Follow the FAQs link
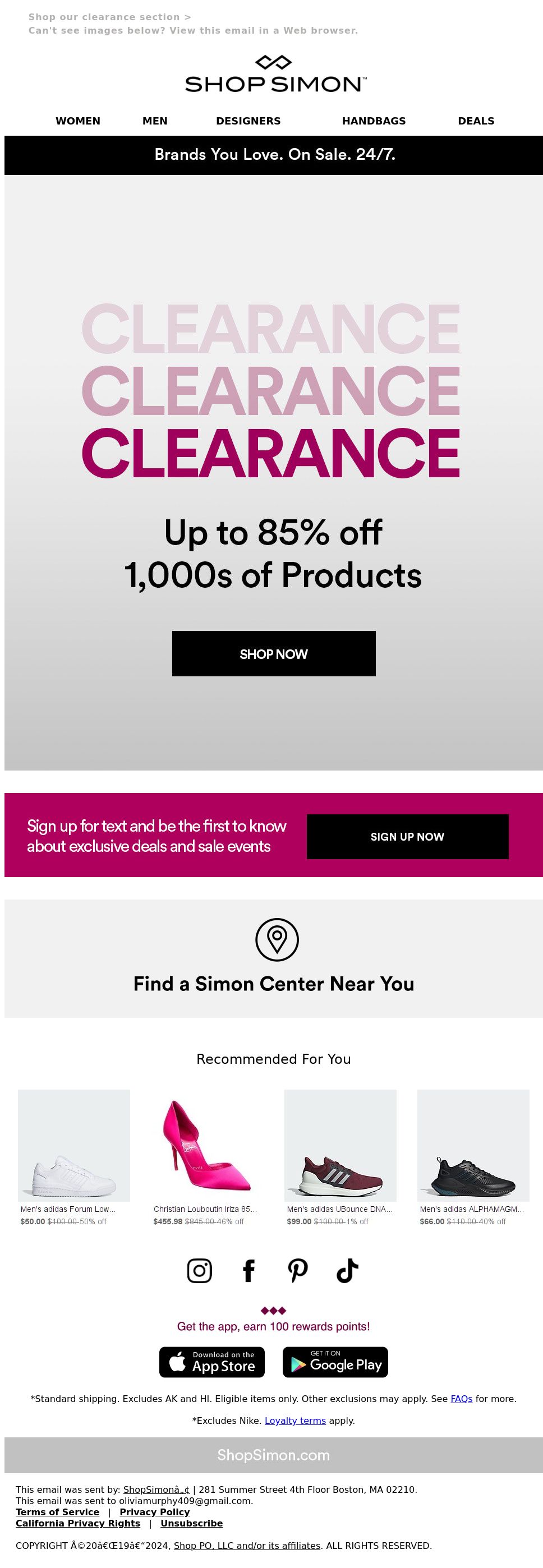Viewport: 543px width, 1568px height. tap(462, 1398)
